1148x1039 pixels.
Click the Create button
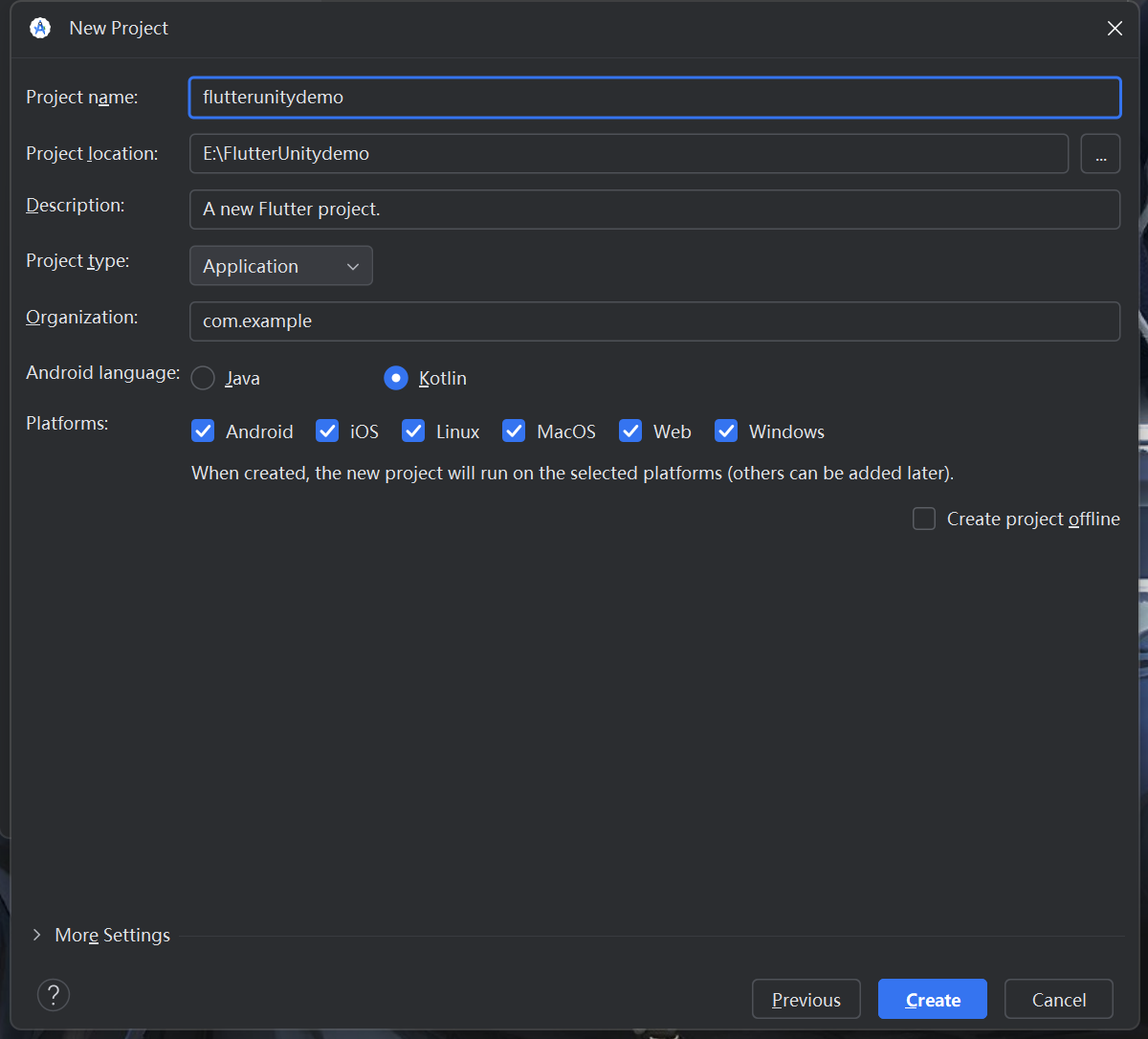click(x=932, y=999)
